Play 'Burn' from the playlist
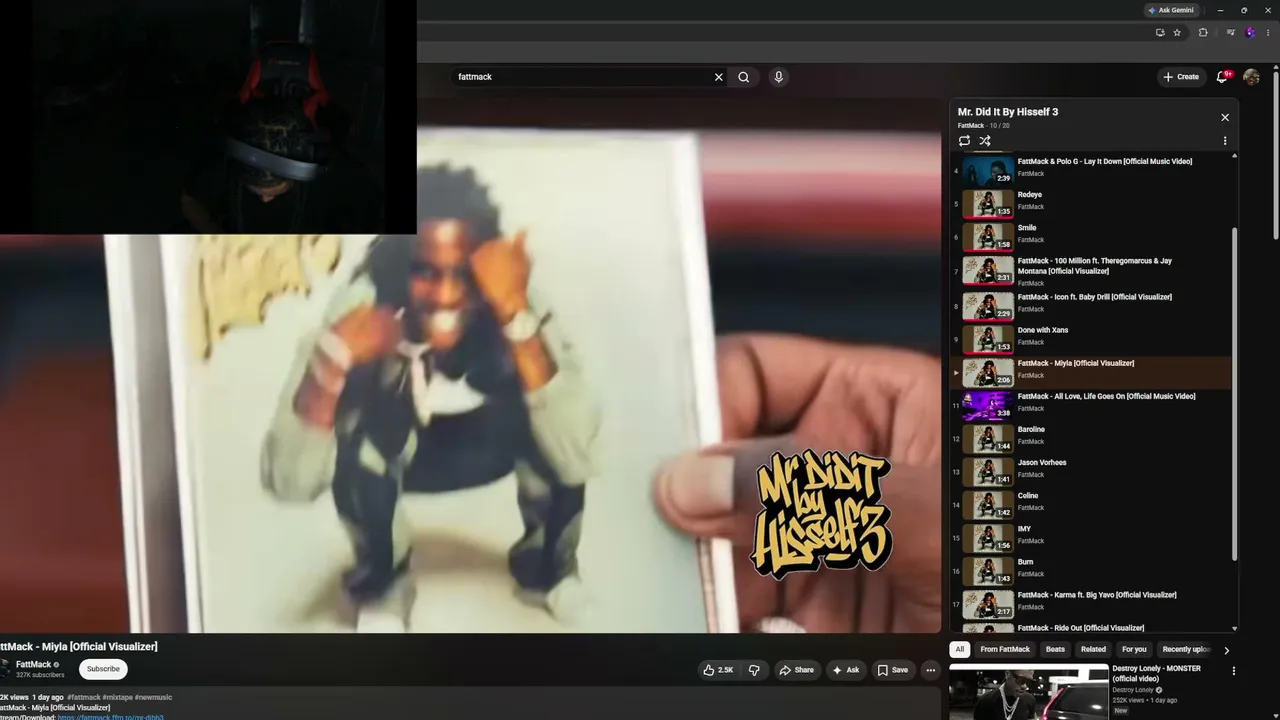 [1092, 571]
